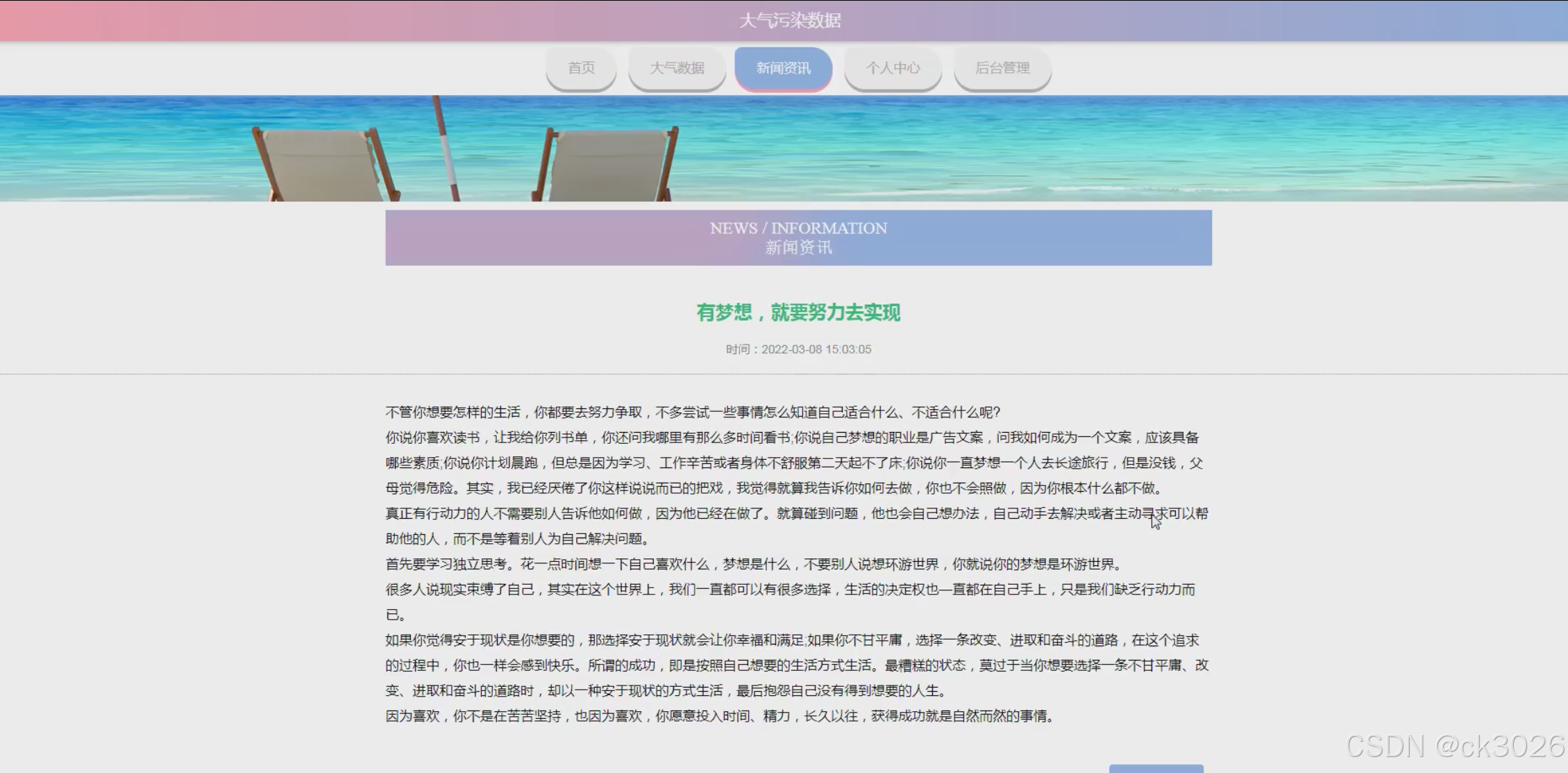1568x773 pixels.
Task: Open the 首页 navigation tab
Action: (x=581, y=68)
